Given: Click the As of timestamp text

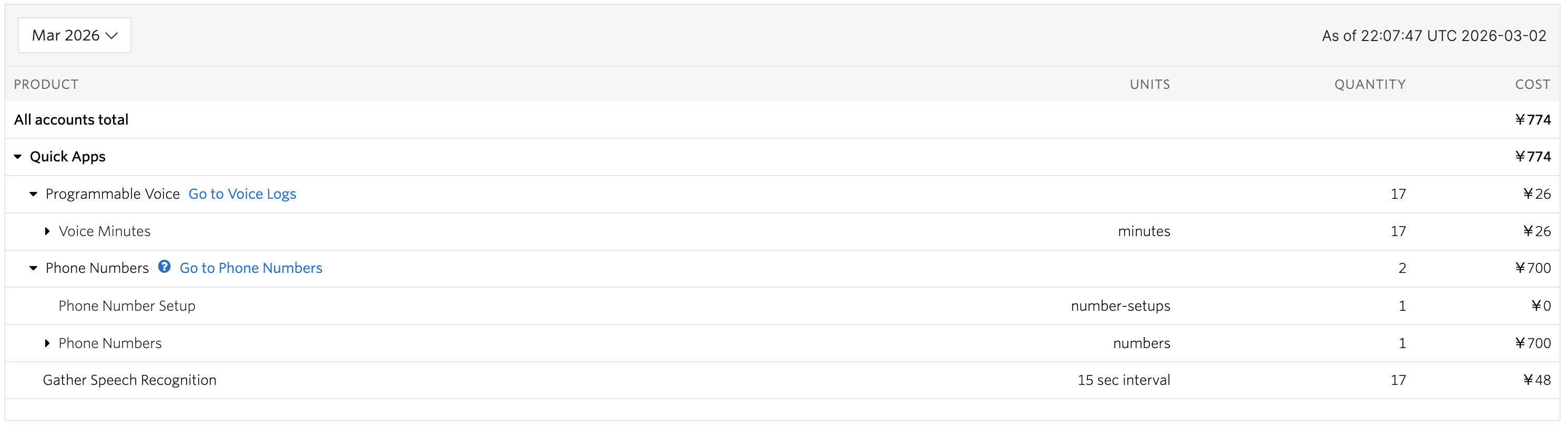Looking at the screenshot, I should [1433, 36].
